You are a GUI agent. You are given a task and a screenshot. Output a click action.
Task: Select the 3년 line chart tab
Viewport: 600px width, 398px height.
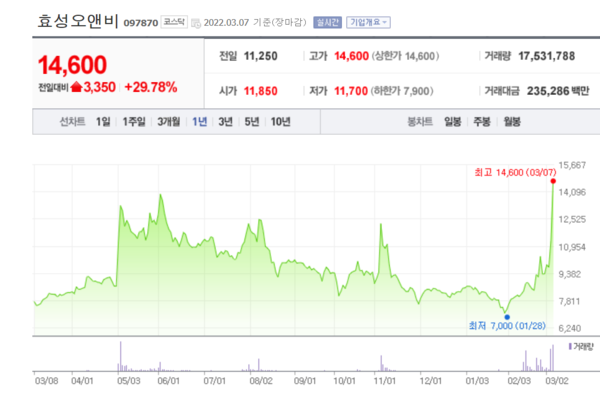(225, 122)
